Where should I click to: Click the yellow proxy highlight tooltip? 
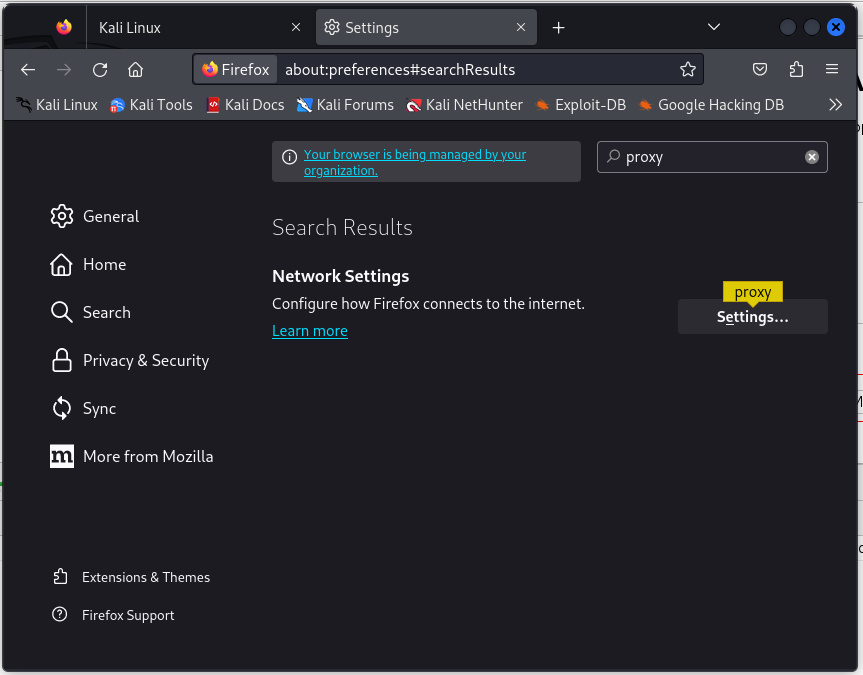[x=752, y=292]
